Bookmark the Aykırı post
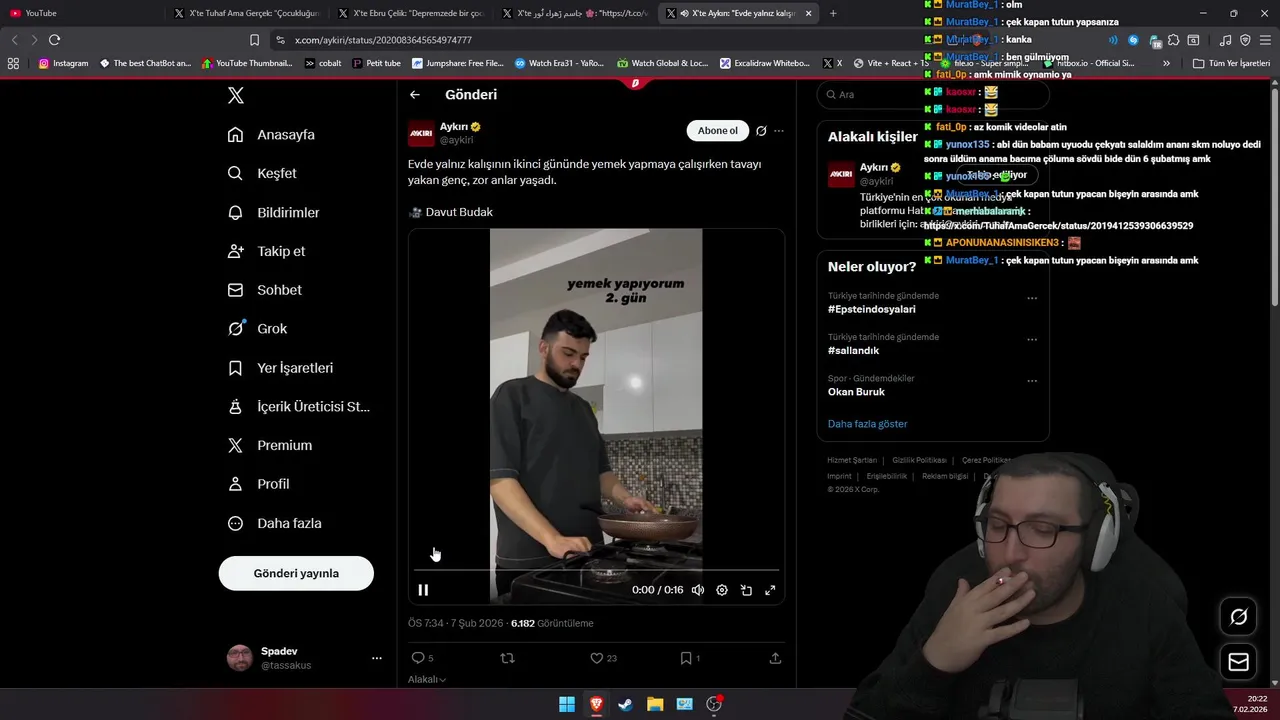1280x720 pixels. click(690, 658)
